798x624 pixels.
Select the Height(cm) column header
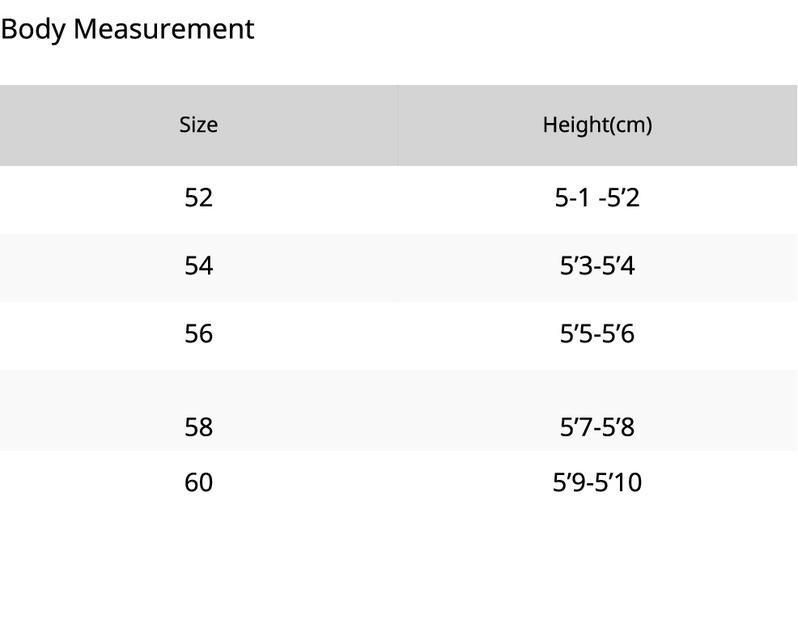pyautogui.click(x=597, y=125)
